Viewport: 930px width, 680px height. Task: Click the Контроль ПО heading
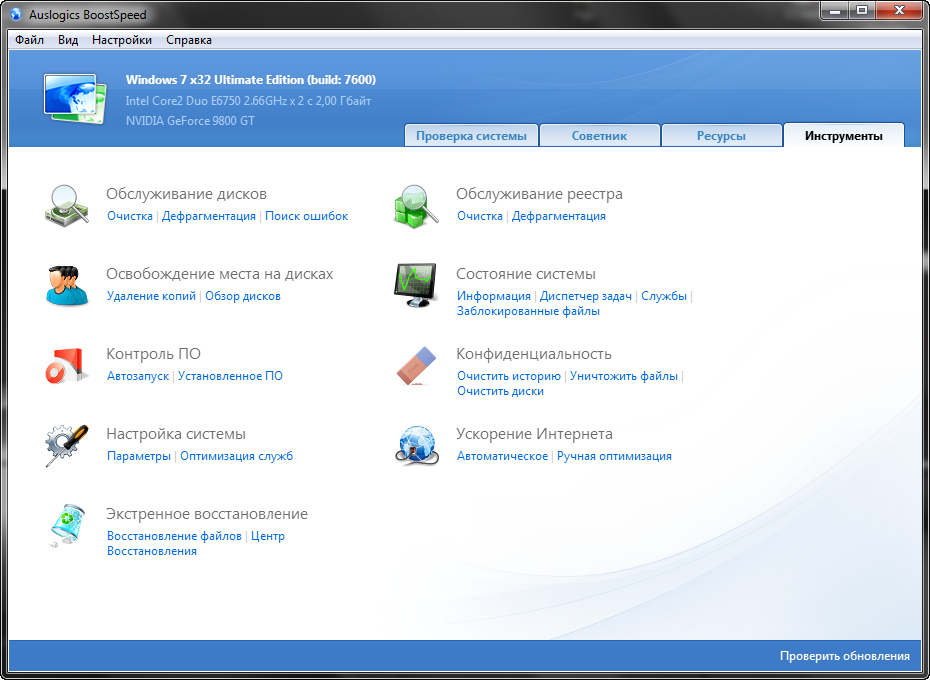(x=153, y=354)
